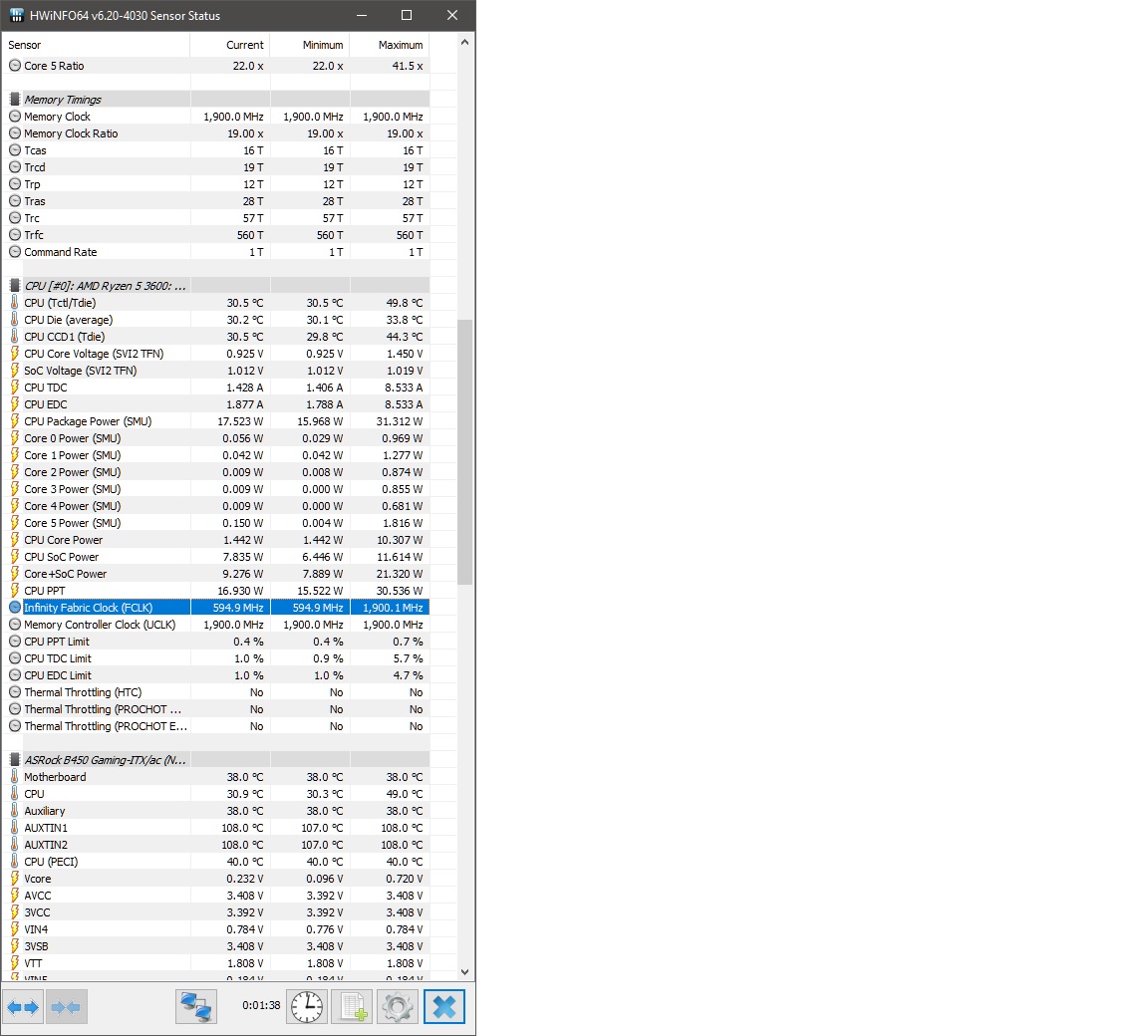Click the thermometer icon beside AUXTIN1

(x=15, y=828)
